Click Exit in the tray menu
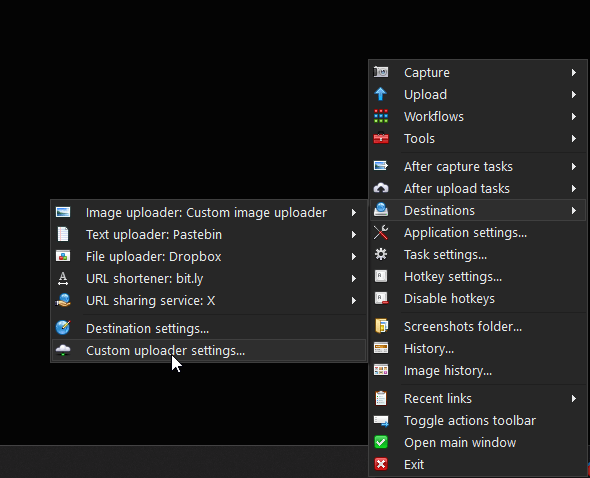The image size is (590, 478). [x=478, y=464]
